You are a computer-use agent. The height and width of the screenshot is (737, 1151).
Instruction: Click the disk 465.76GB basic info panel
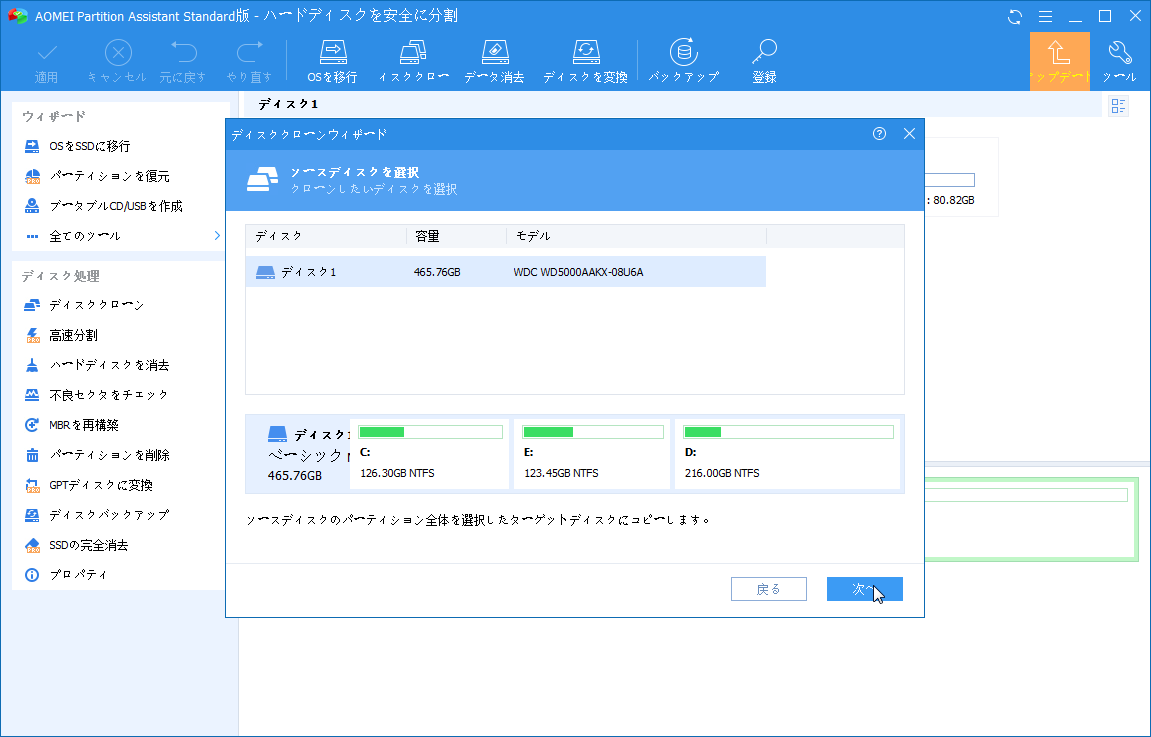[298, 454]
